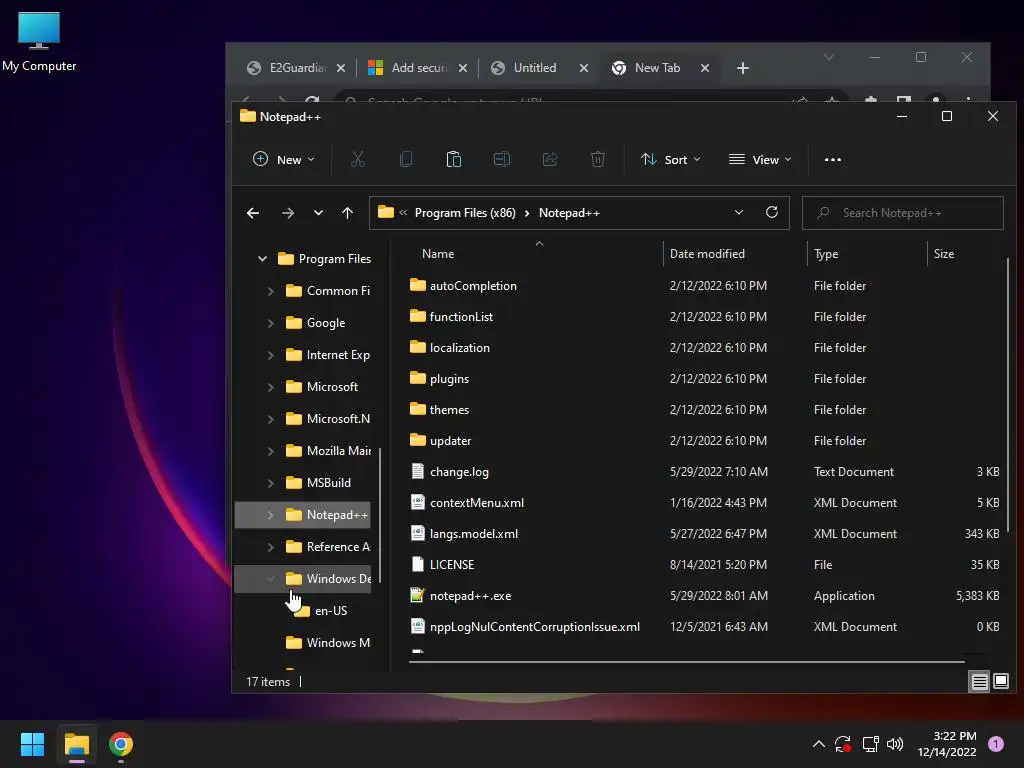1024x768 pixels.
Task: Click the Rename icon in toolbar
Action: click(502, 159)
